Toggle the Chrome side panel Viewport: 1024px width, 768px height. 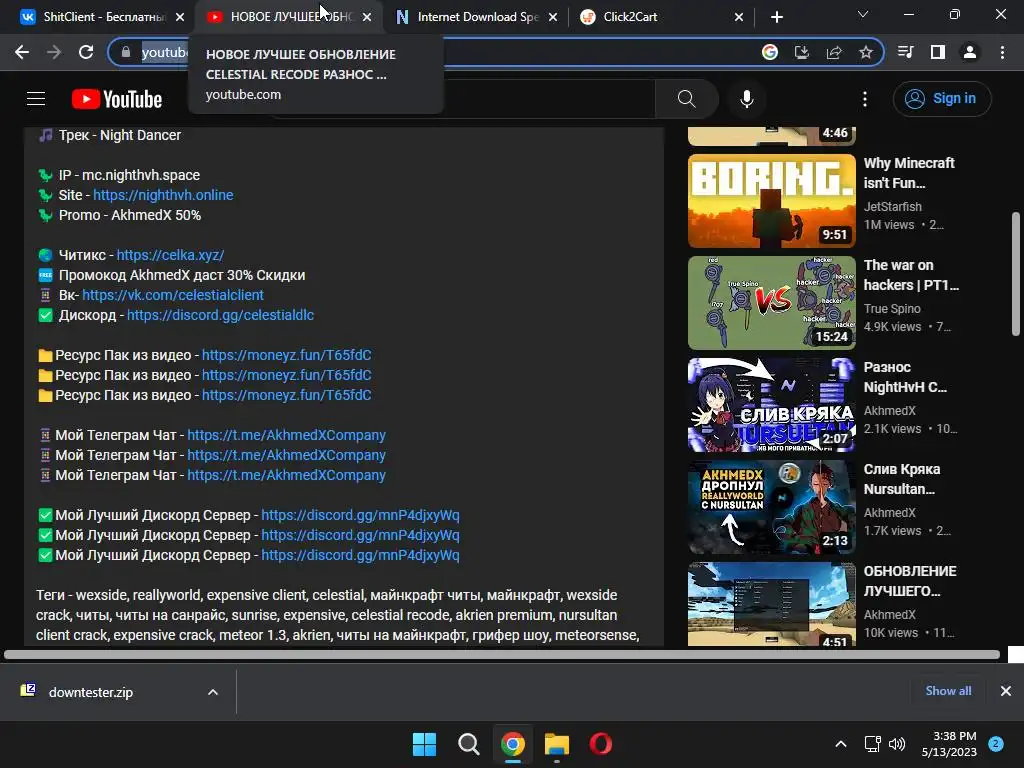tap(938, 52)
